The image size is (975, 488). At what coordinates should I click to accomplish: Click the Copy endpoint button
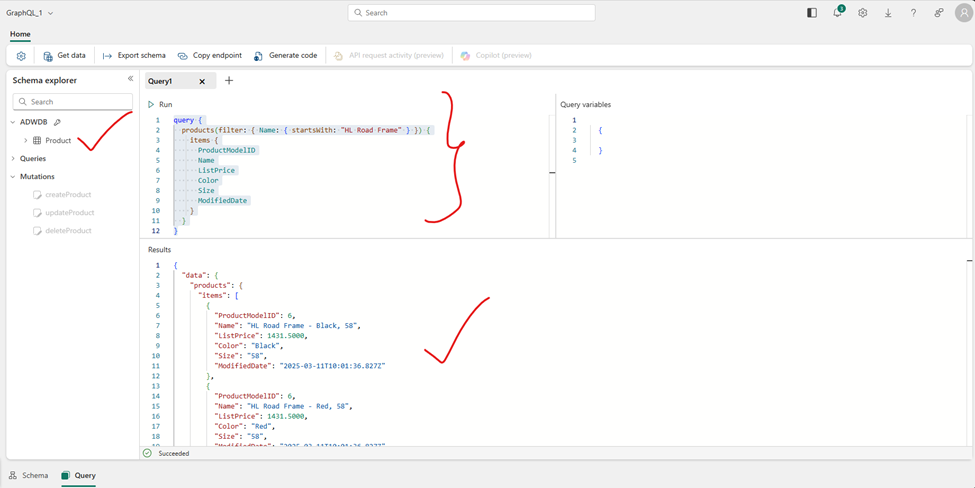point(210,56)
